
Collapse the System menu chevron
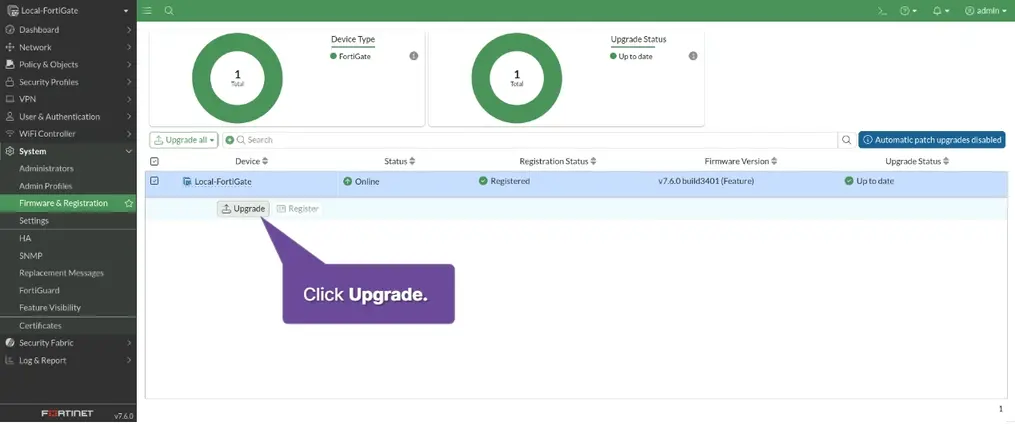pyautogui.click(x=129, y=151)
